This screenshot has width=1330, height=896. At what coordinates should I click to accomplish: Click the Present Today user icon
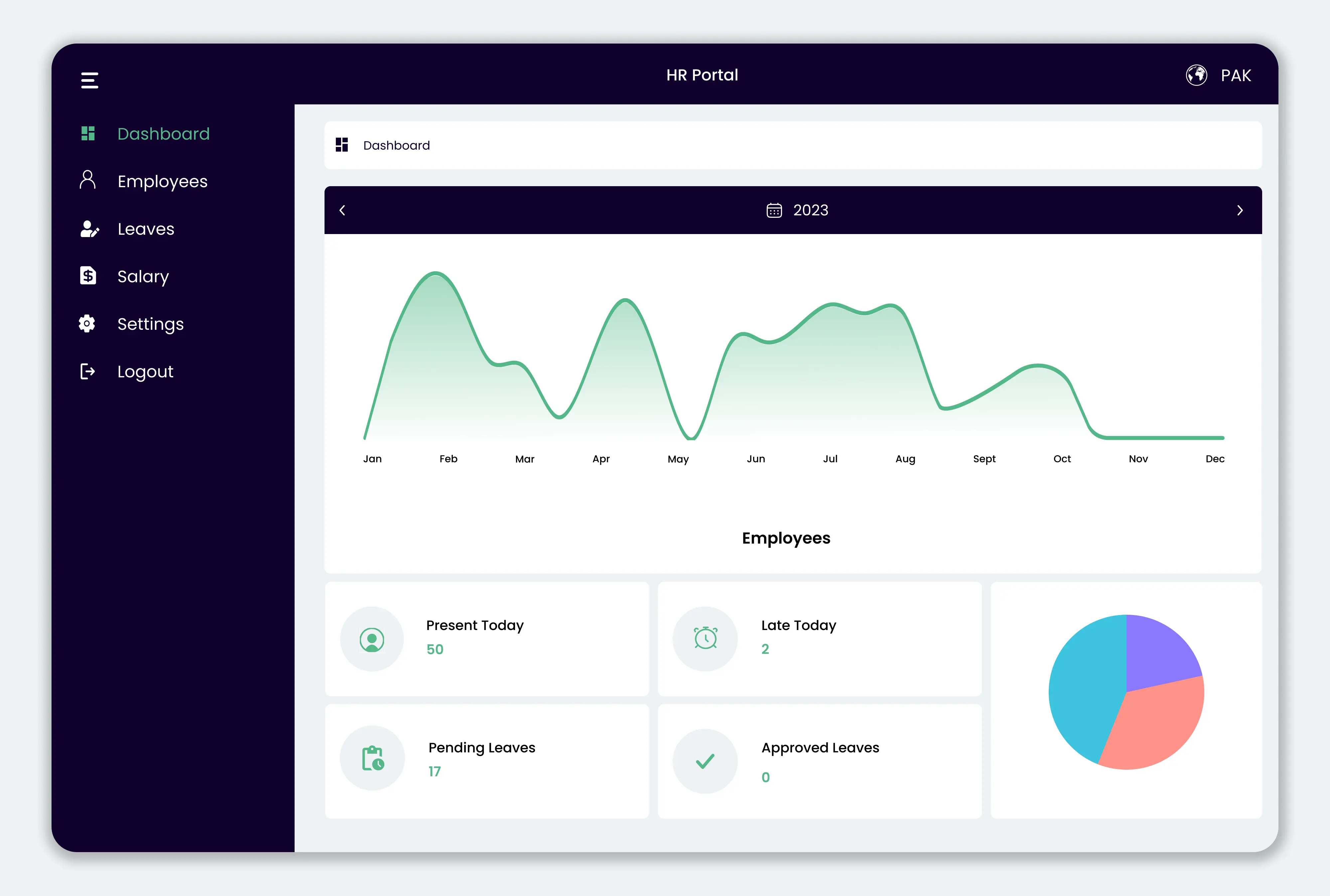pyautogui.click(x=372, y=639)
